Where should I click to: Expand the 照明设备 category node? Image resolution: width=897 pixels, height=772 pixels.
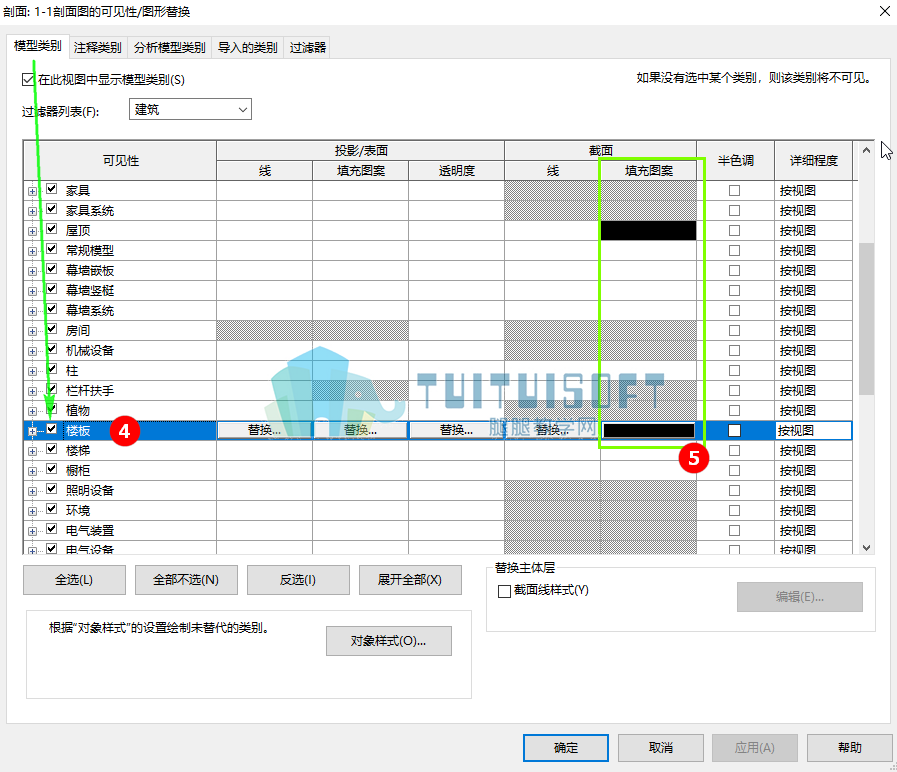[33, 492]
